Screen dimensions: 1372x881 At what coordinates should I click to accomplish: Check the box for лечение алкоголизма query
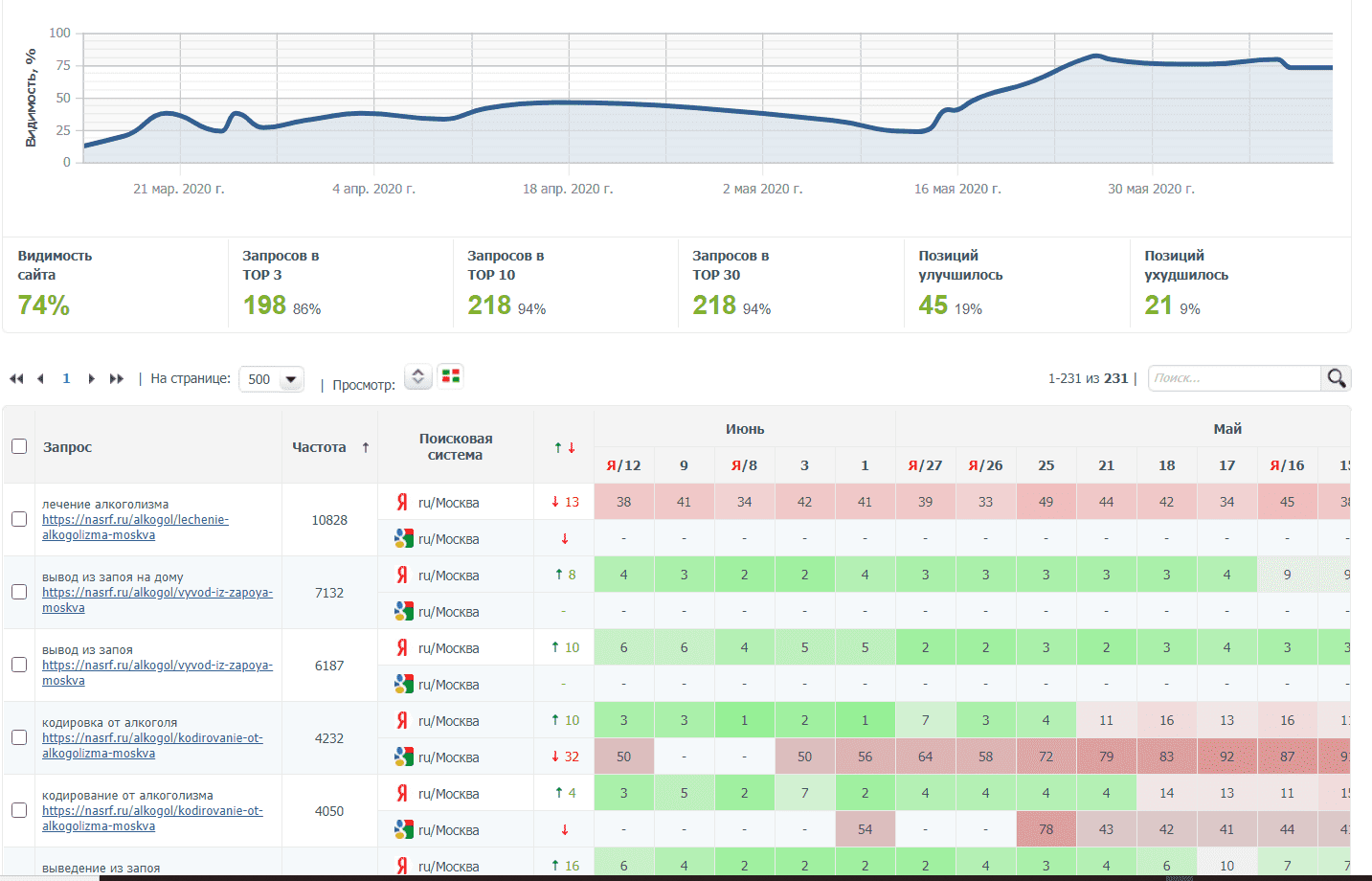coord(19,519)
